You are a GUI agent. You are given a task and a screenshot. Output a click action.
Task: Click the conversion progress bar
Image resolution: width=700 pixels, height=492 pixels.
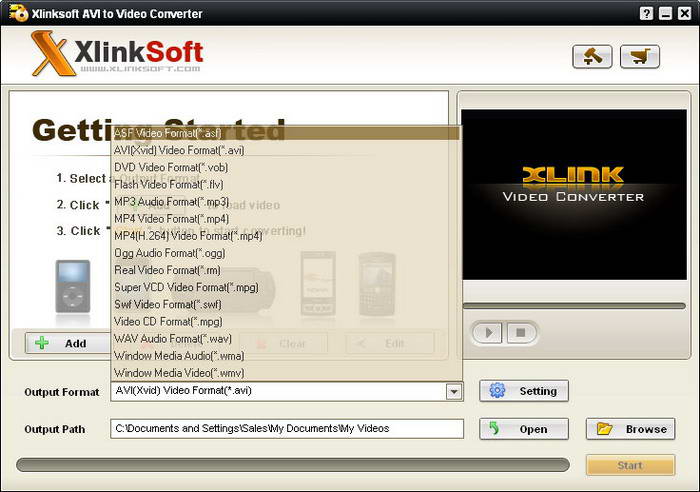click(x=293, y=465)
